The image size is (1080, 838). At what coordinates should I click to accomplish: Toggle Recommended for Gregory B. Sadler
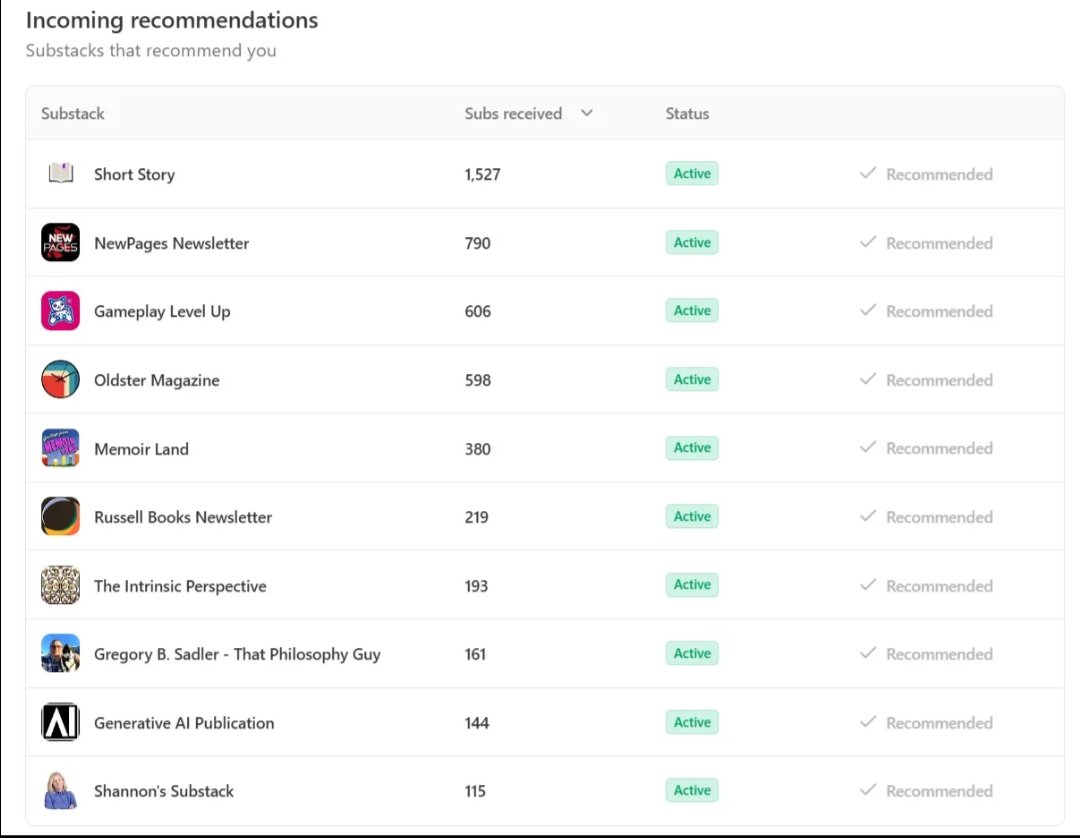pos(926,654)
